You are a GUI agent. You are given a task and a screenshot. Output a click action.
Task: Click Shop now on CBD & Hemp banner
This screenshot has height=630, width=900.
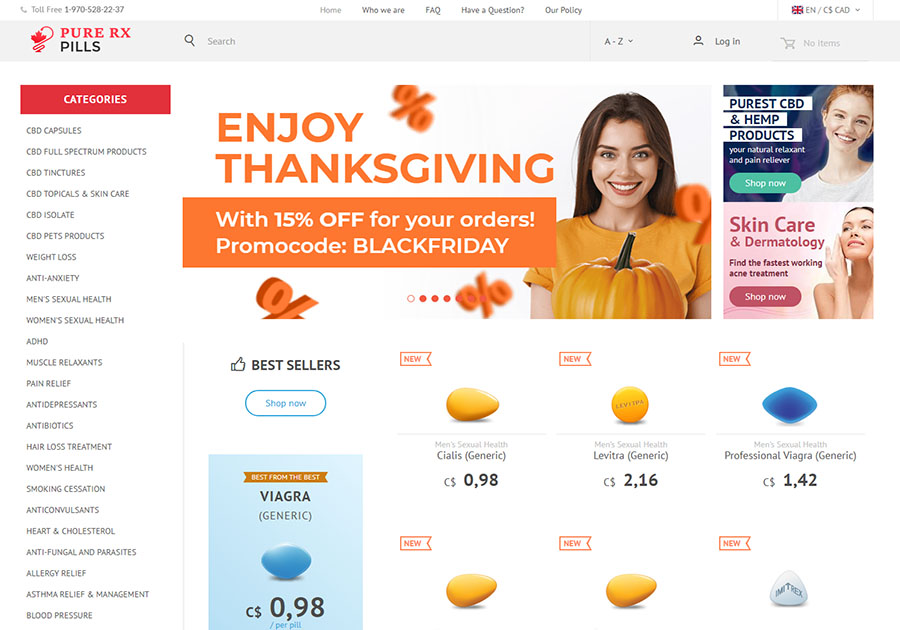point(765,183)
